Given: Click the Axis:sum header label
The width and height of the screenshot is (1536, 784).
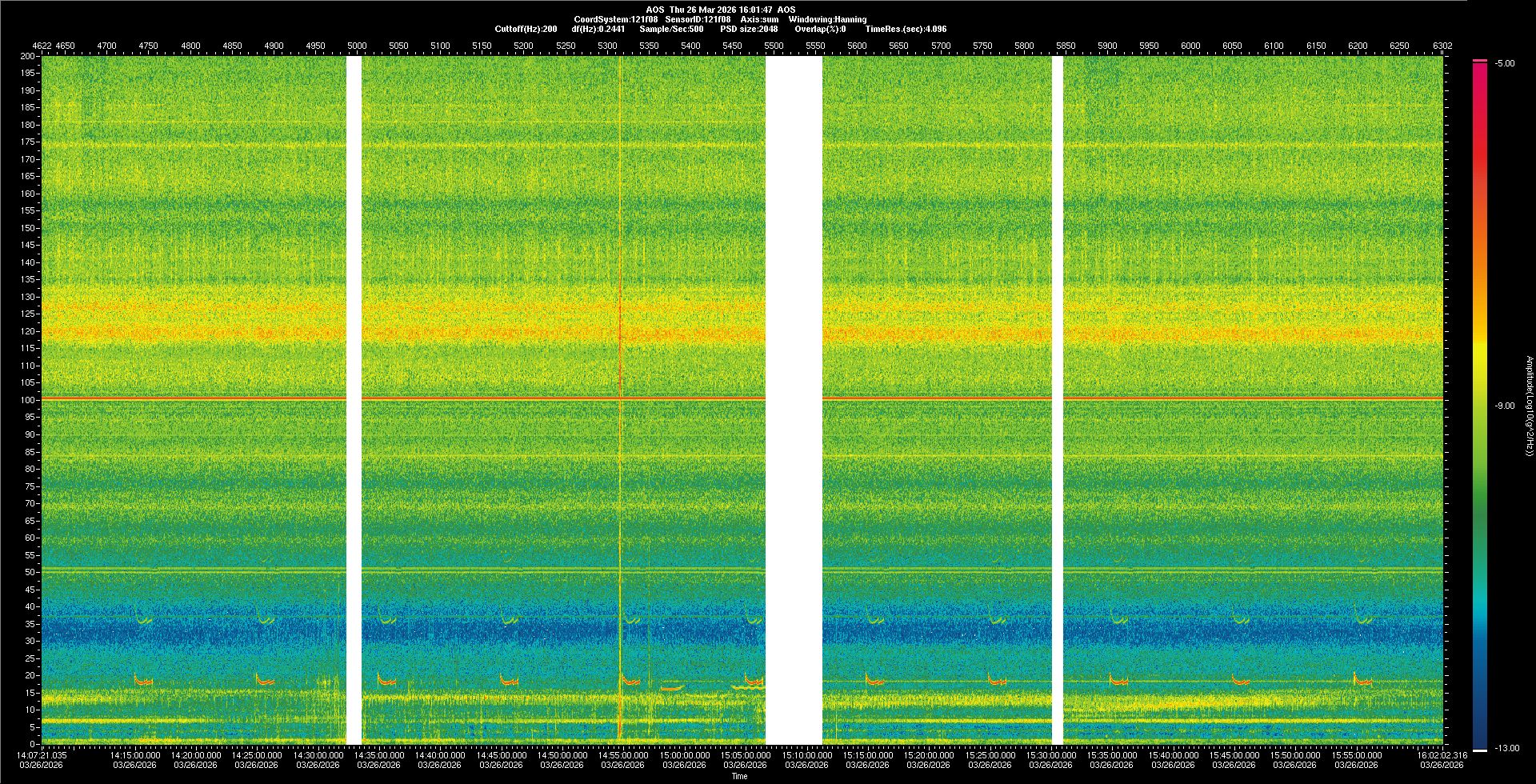Looking at the screenshot, I should (759, 19).
